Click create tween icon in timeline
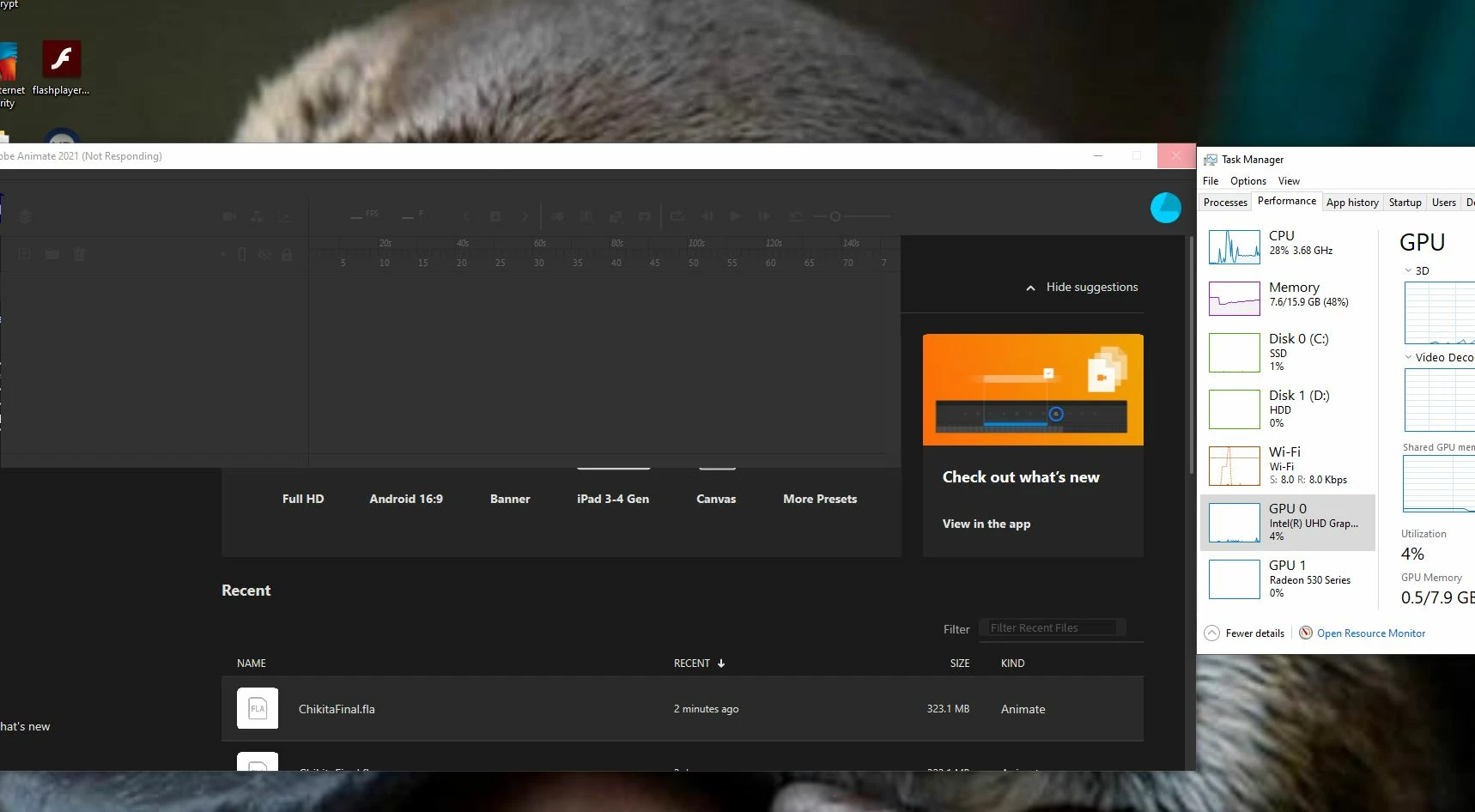The width and height of the screenshot is (1475, 812). [x=616, y=216]
